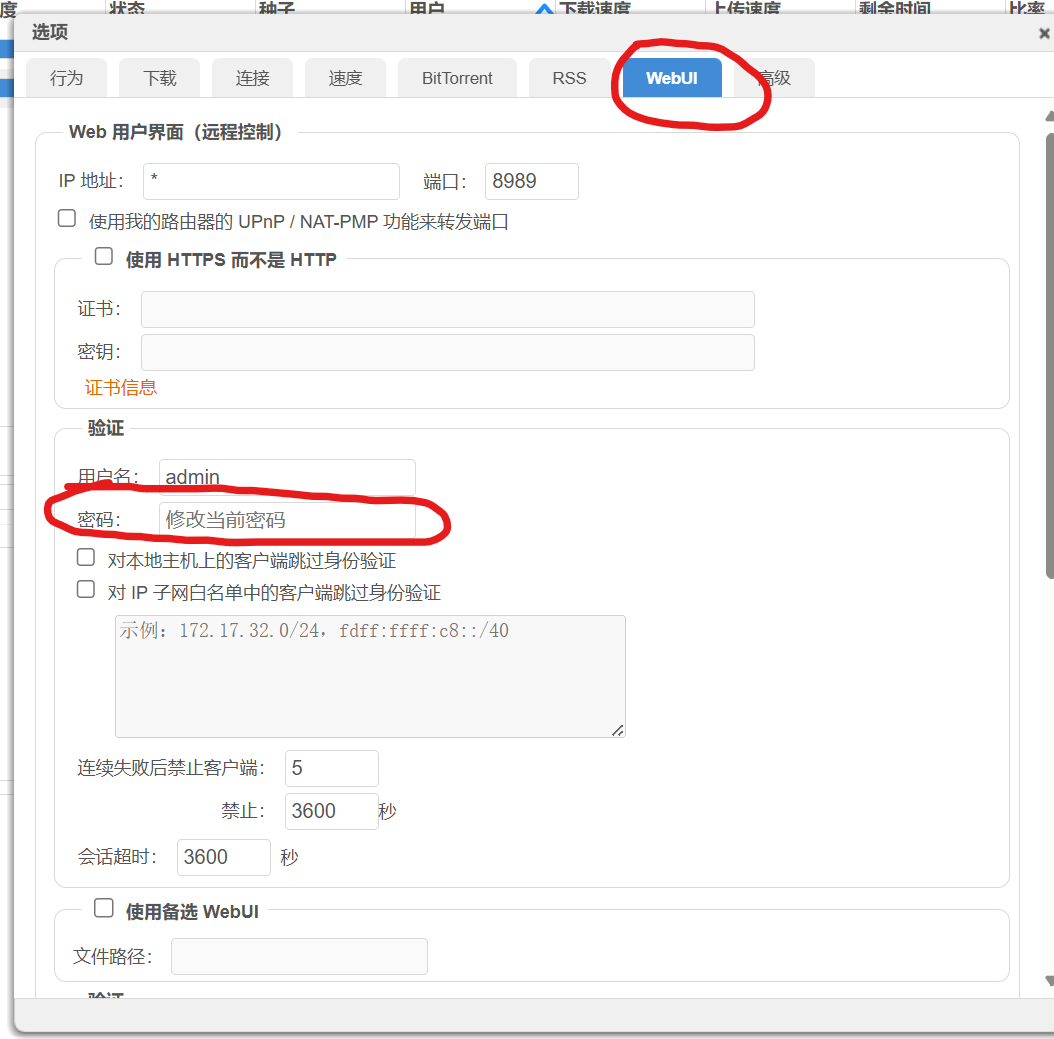Viewport: 1054px width, 1039px height.
Task: Go to the BitTorrent tab
Action: [x=457, y=78]
